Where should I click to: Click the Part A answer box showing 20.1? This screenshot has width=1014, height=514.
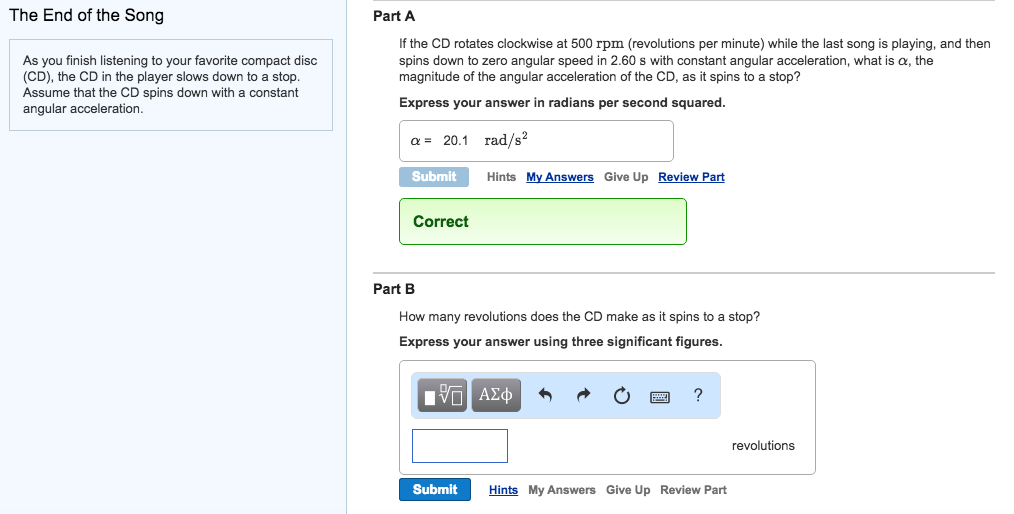[x=536, y=141]
